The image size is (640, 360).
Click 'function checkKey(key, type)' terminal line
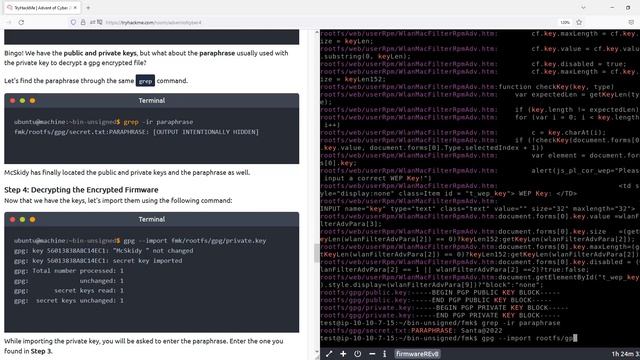pyautogui.click(x=556, y=87)
